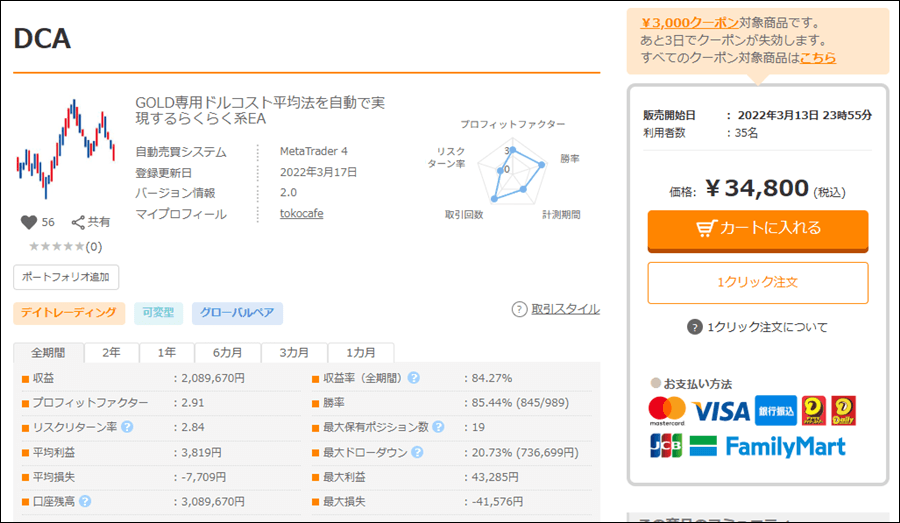Show the 1カ月 period stats
The height and width of the screenshot is (523, 900).
361,353
